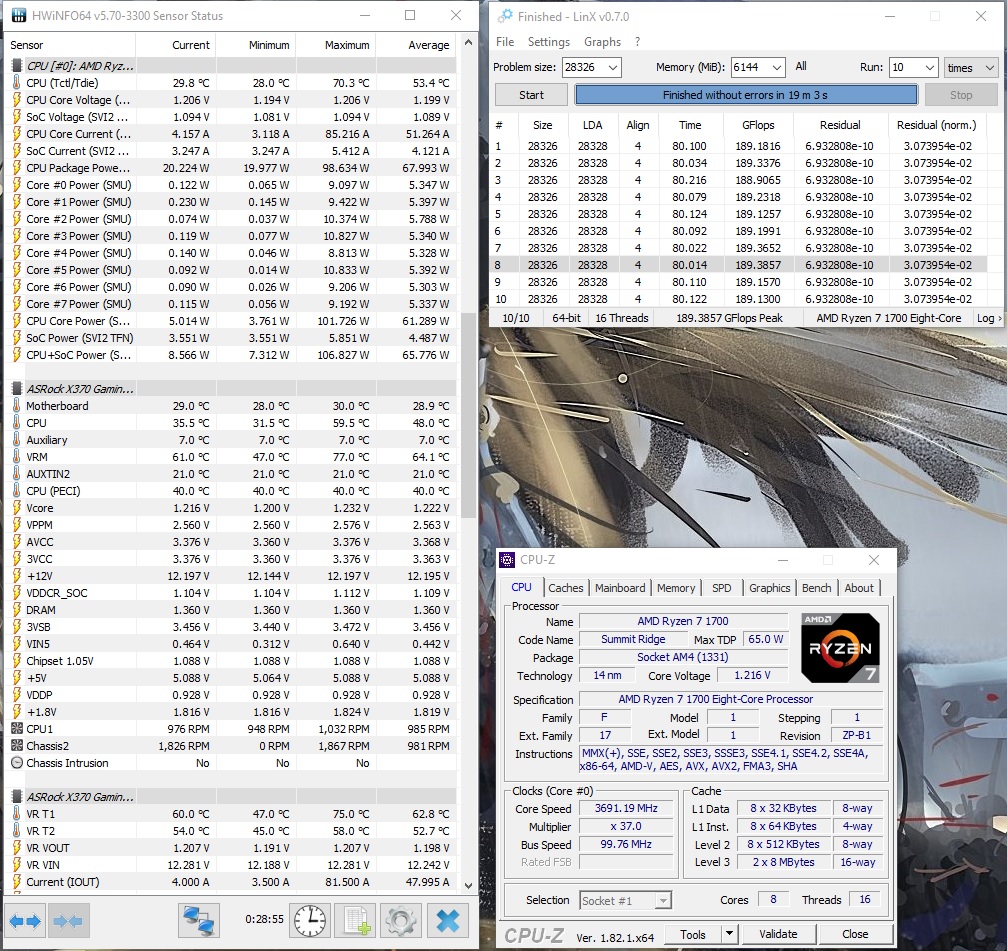Viewport: 1007px width, 951px height.
Task: Click the Stop button in LinX
Action: coord(961,95)
